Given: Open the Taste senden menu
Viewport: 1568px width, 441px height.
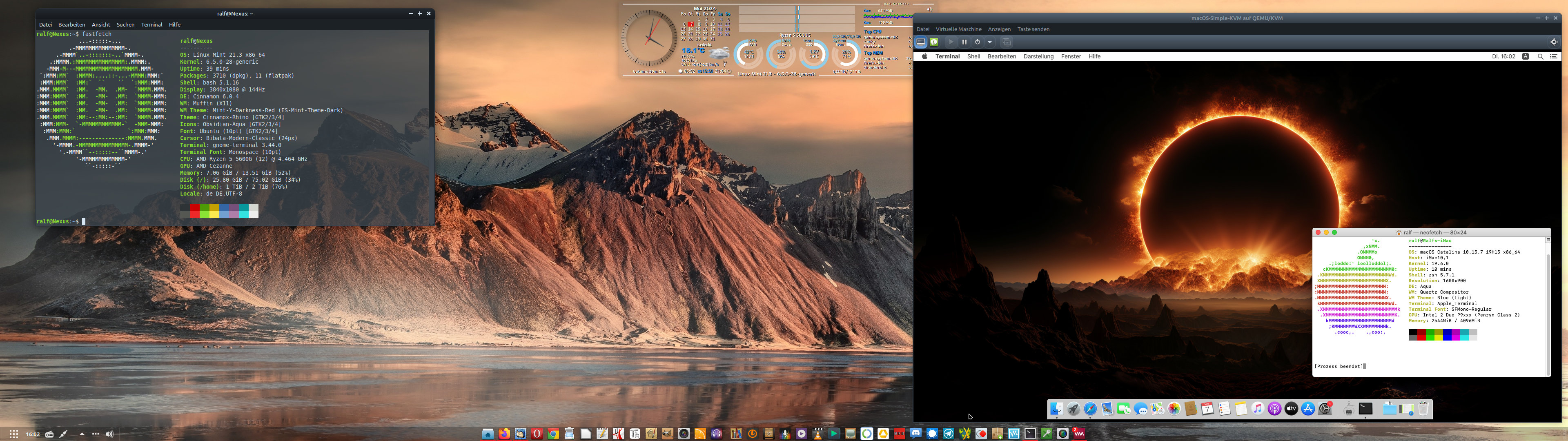Looking at the screenshot, I should point(1033,29).
